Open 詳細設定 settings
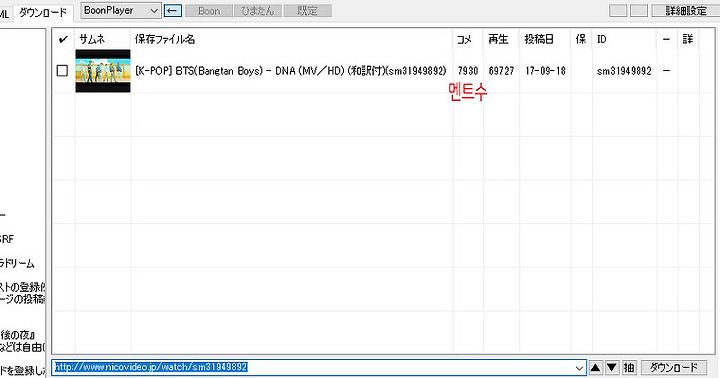This screenshot has width=720, height=378. tap(686, 11)
